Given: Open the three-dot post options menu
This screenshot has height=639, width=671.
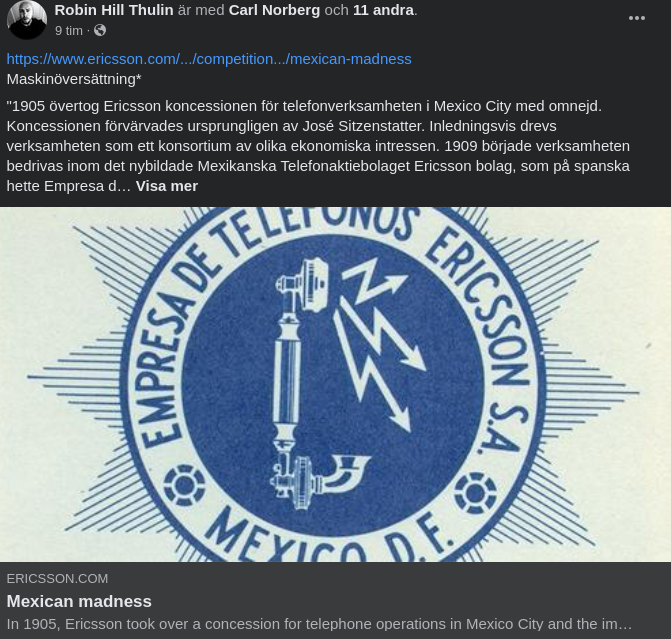Looking at the screenshot, I should [636, 18].
